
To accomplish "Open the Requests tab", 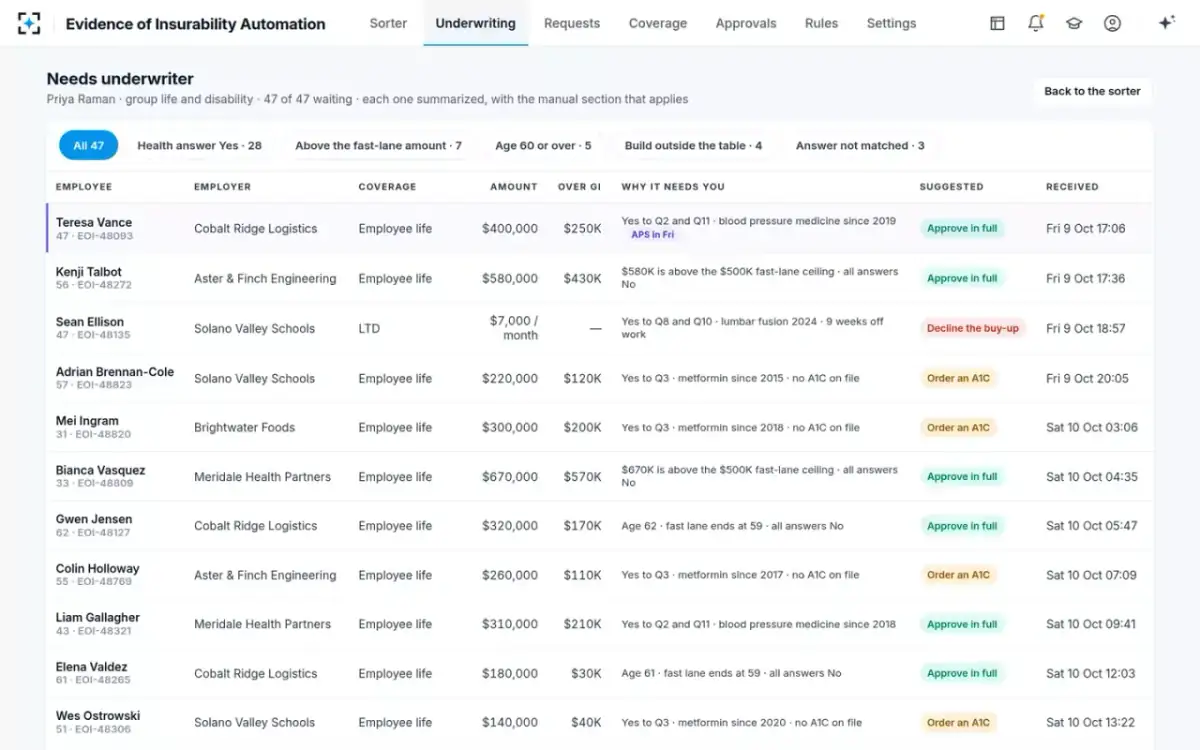I will point(572,23).
